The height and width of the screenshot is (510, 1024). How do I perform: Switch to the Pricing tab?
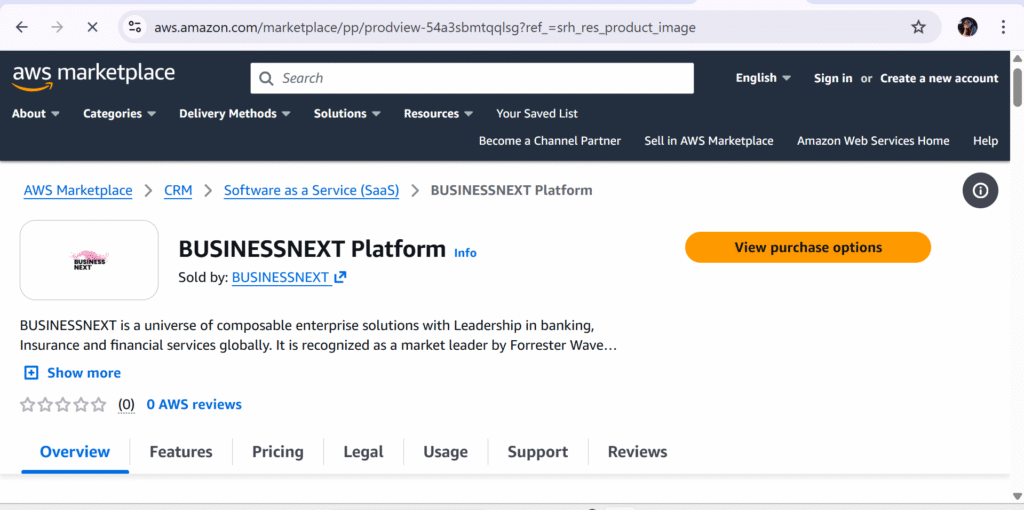(x=278, y=452)
